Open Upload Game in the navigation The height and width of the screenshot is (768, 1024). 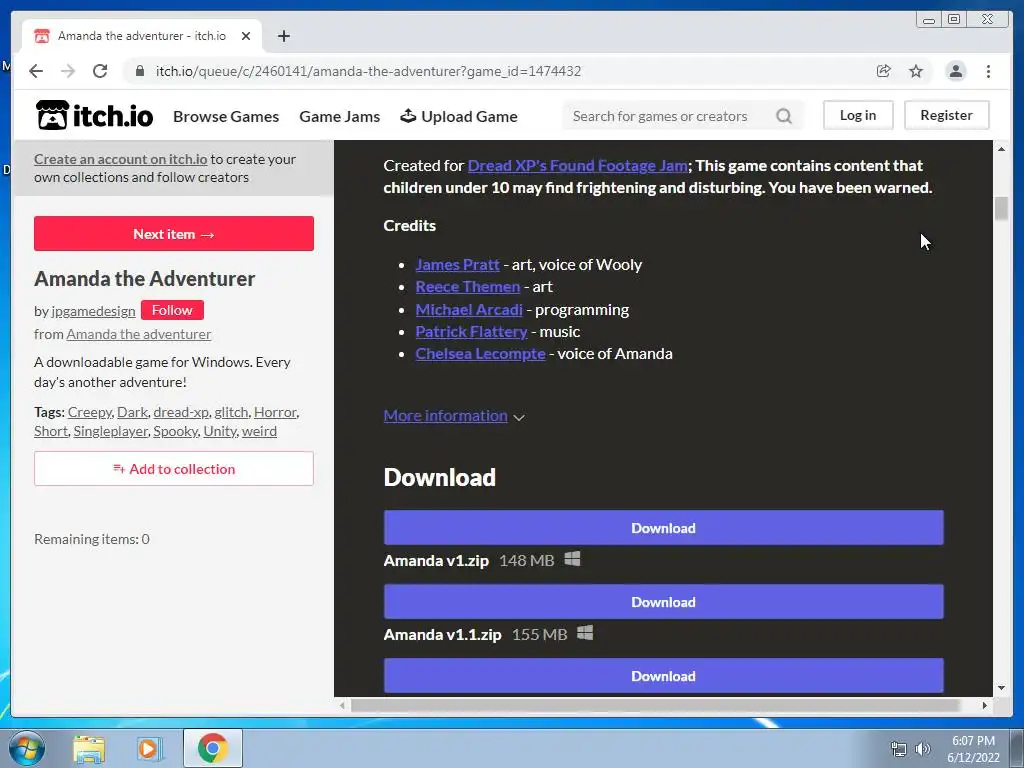pos(459,116)
